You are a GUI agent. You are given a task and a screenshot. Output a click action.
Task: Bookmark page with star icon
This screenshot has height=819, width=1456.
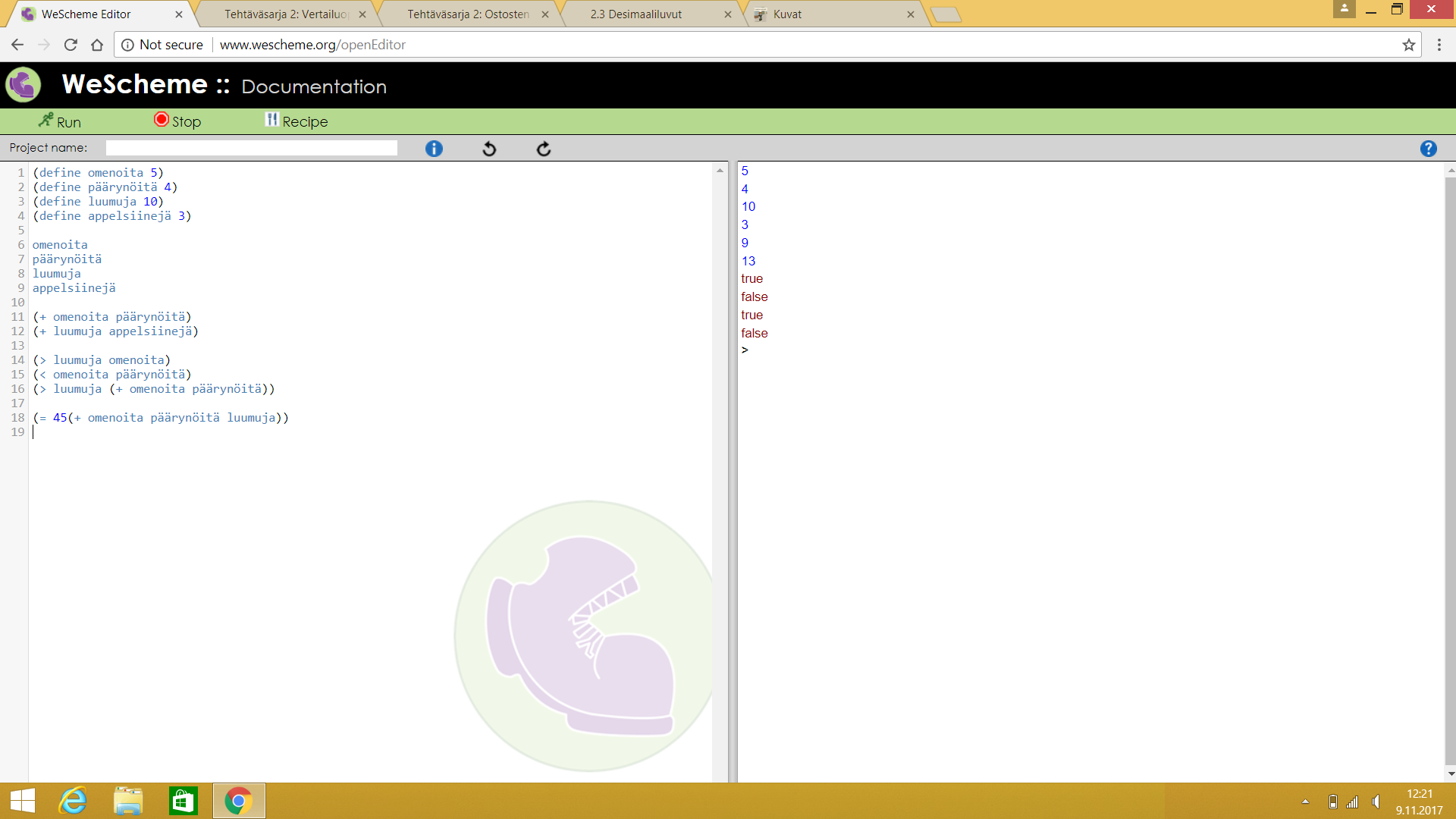click(x=1408, y=45)
